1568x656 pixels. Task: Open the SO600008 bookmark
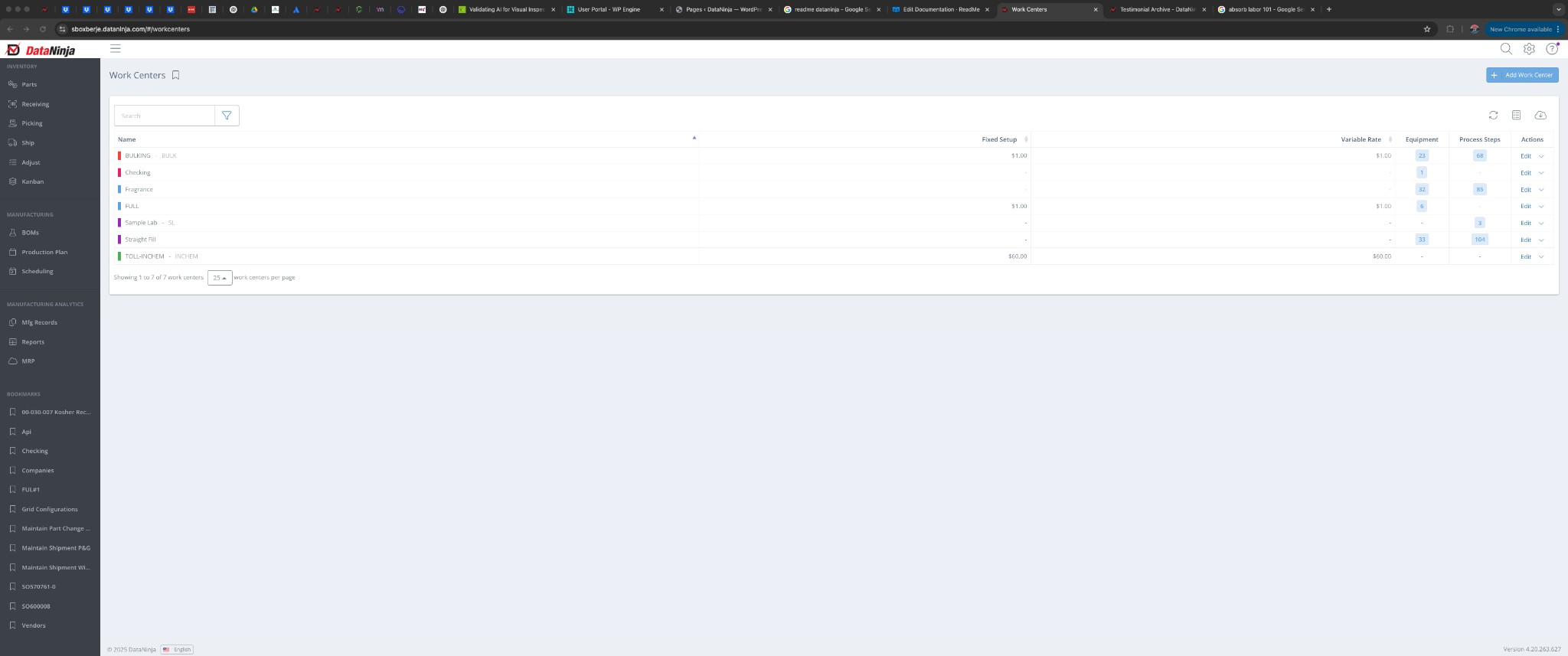(36, 606)
